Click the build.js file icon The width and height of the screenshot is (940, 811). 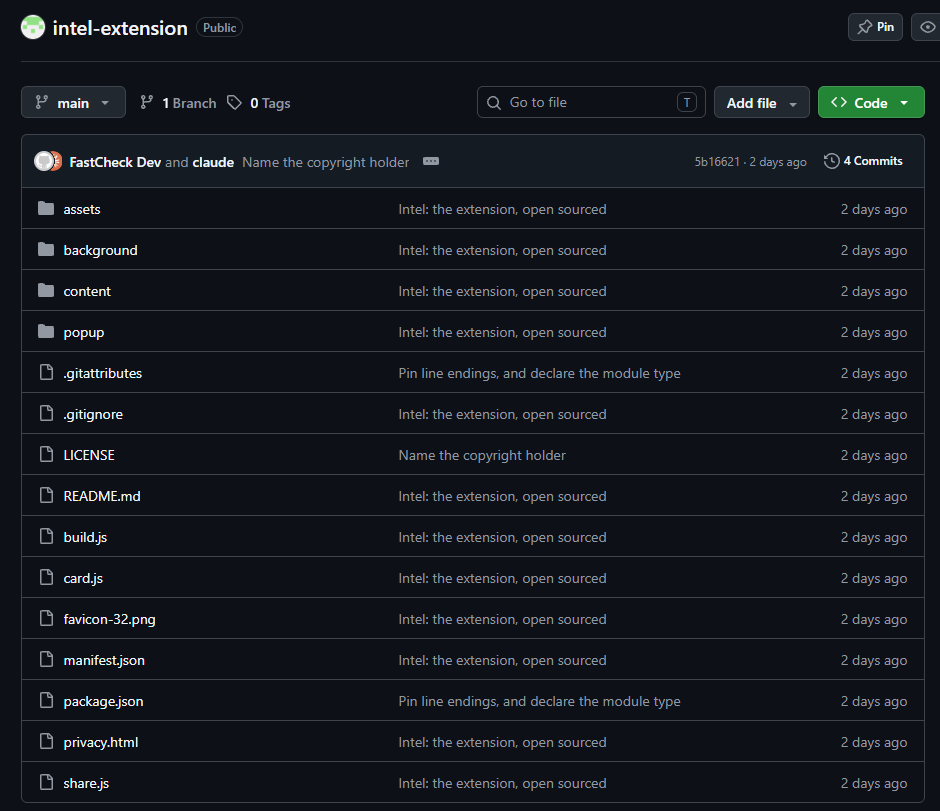[x=46, y=537]
